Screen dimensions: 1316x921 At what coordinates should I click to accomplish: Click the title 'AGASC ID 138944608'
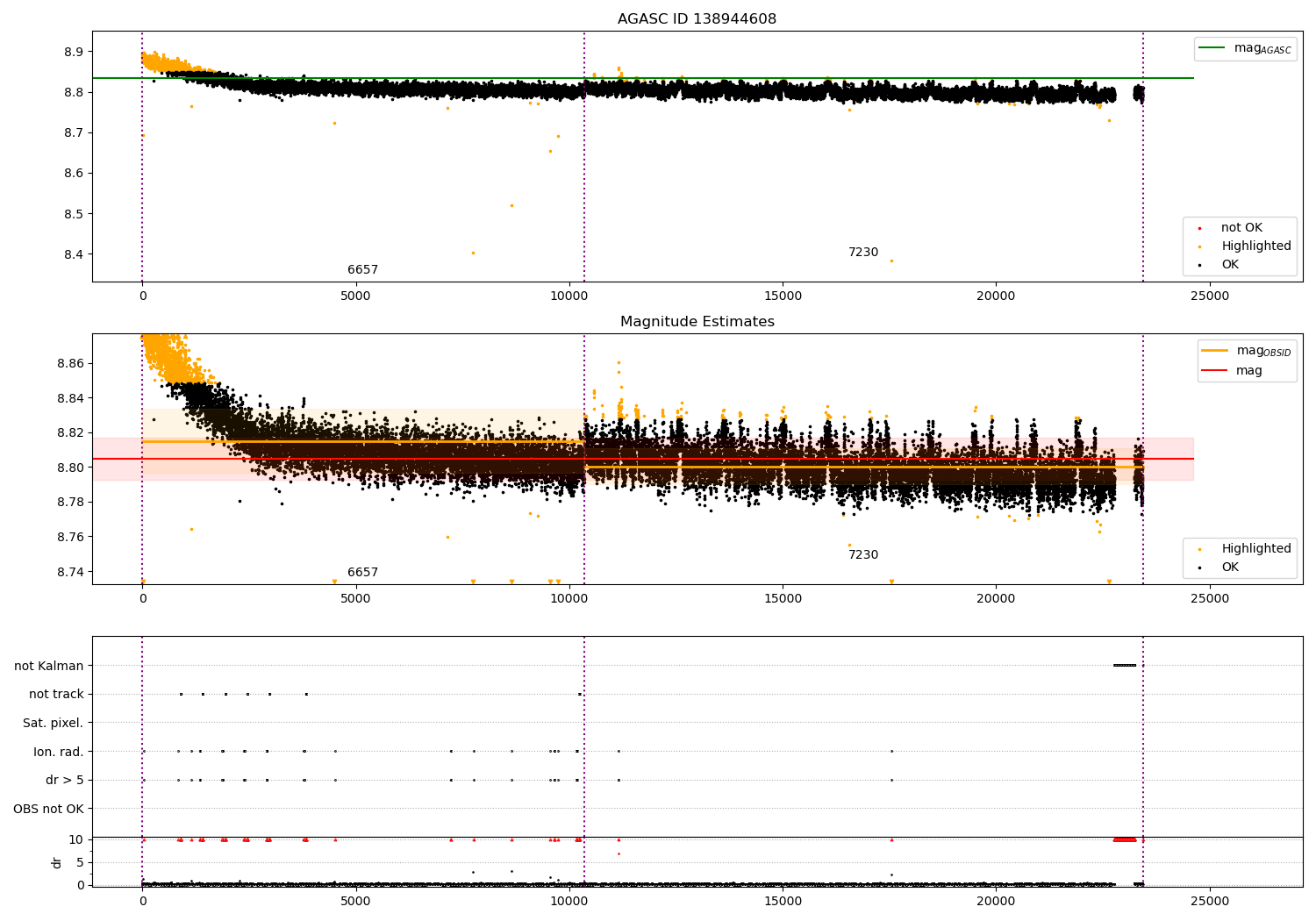click(x=697, y=19)
